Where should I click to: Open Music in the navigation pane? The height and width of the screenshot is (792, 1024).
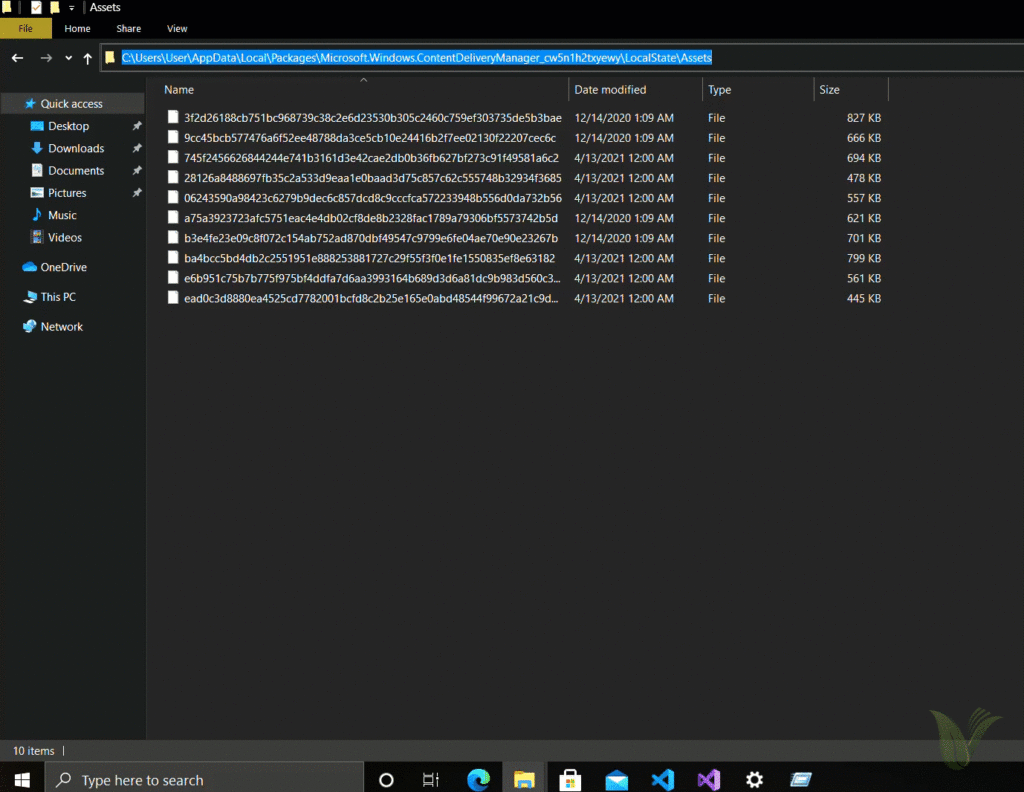[62, 215]
